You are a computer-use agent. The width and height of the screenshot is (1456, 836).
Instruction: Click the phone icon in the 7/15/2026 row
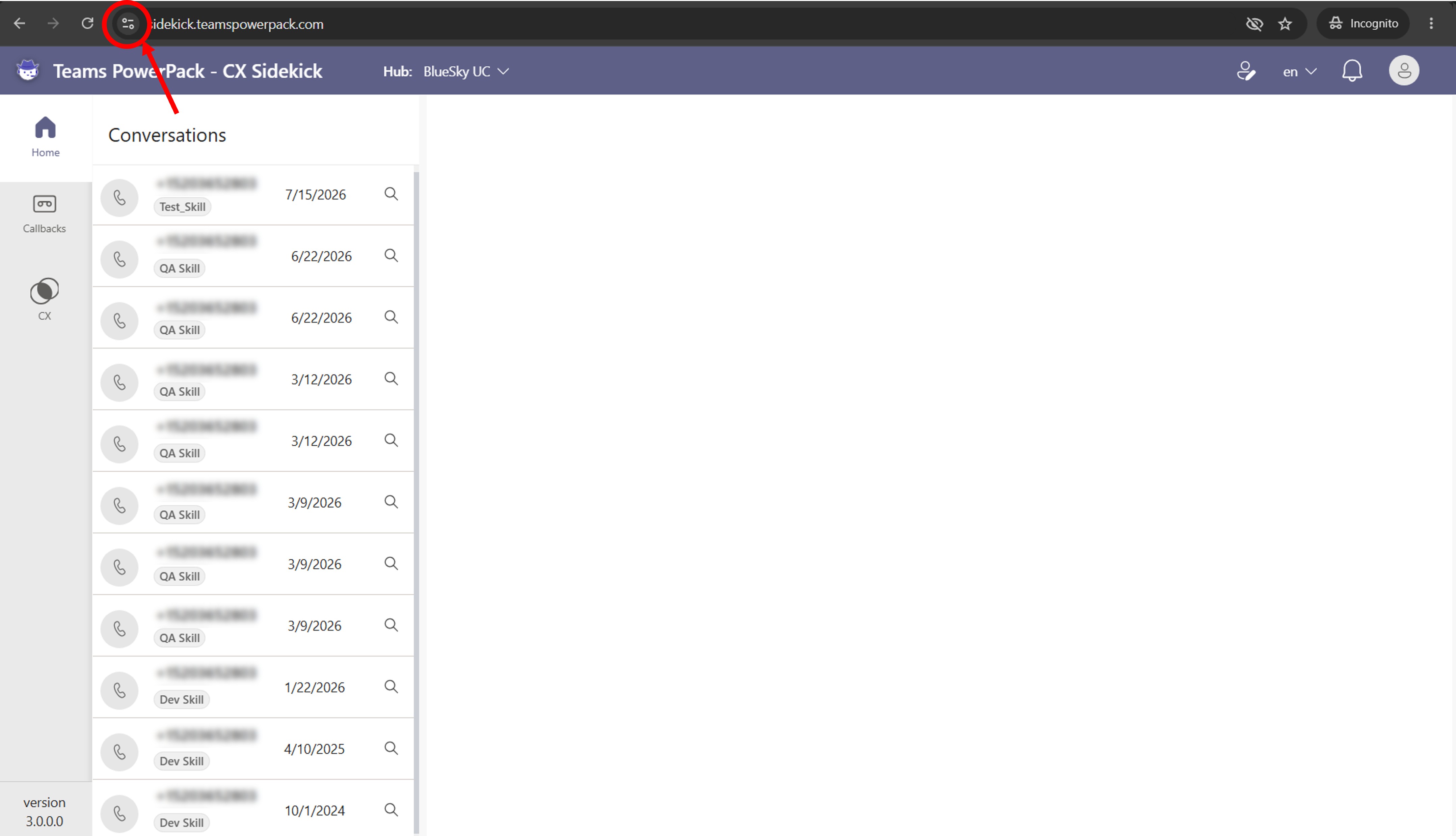119,198
